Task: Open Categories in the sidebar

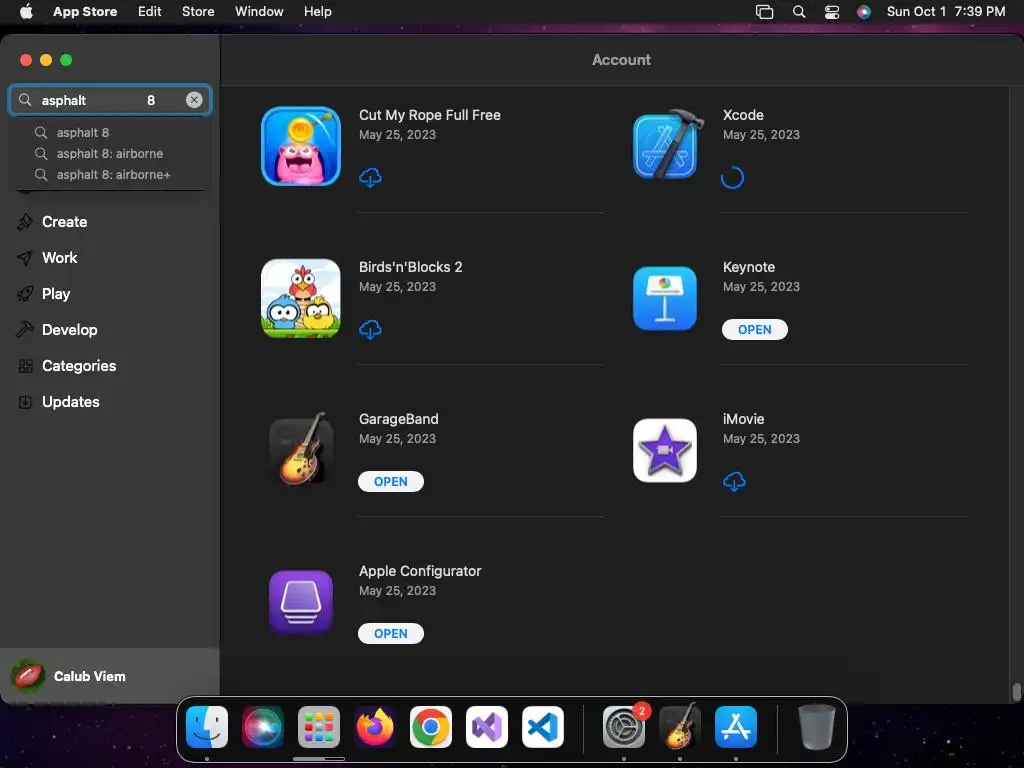Action: tap(78, 366)
